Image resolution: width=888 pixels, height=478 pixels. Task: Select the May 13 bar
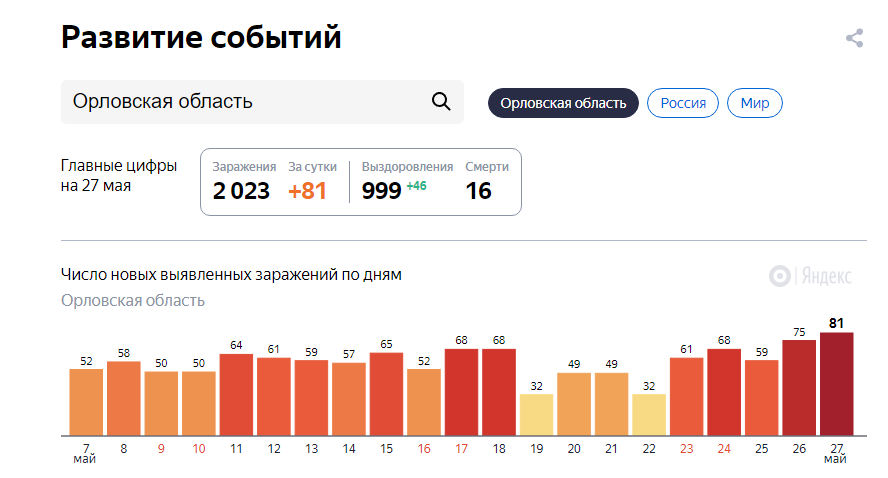pos(311,398)
